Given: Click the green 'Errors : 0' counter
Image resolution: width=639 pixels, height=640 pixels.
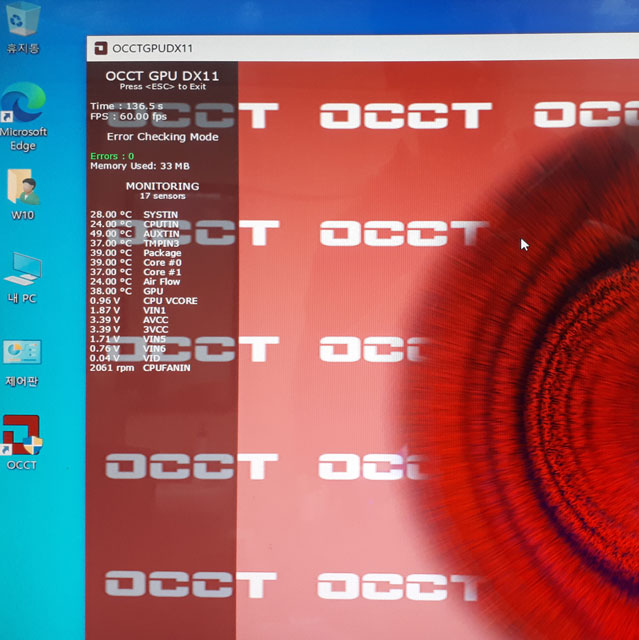Looking at the screenshot, I should click(112, 156).
